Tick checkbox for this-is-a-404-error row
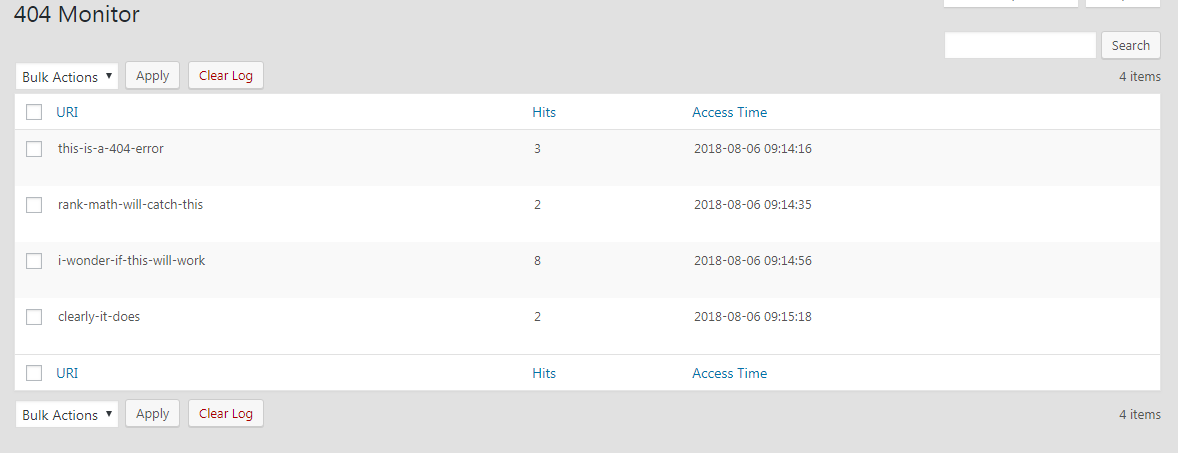The width and height of the screenshot is (1178, 453). (x=34, y=149)
